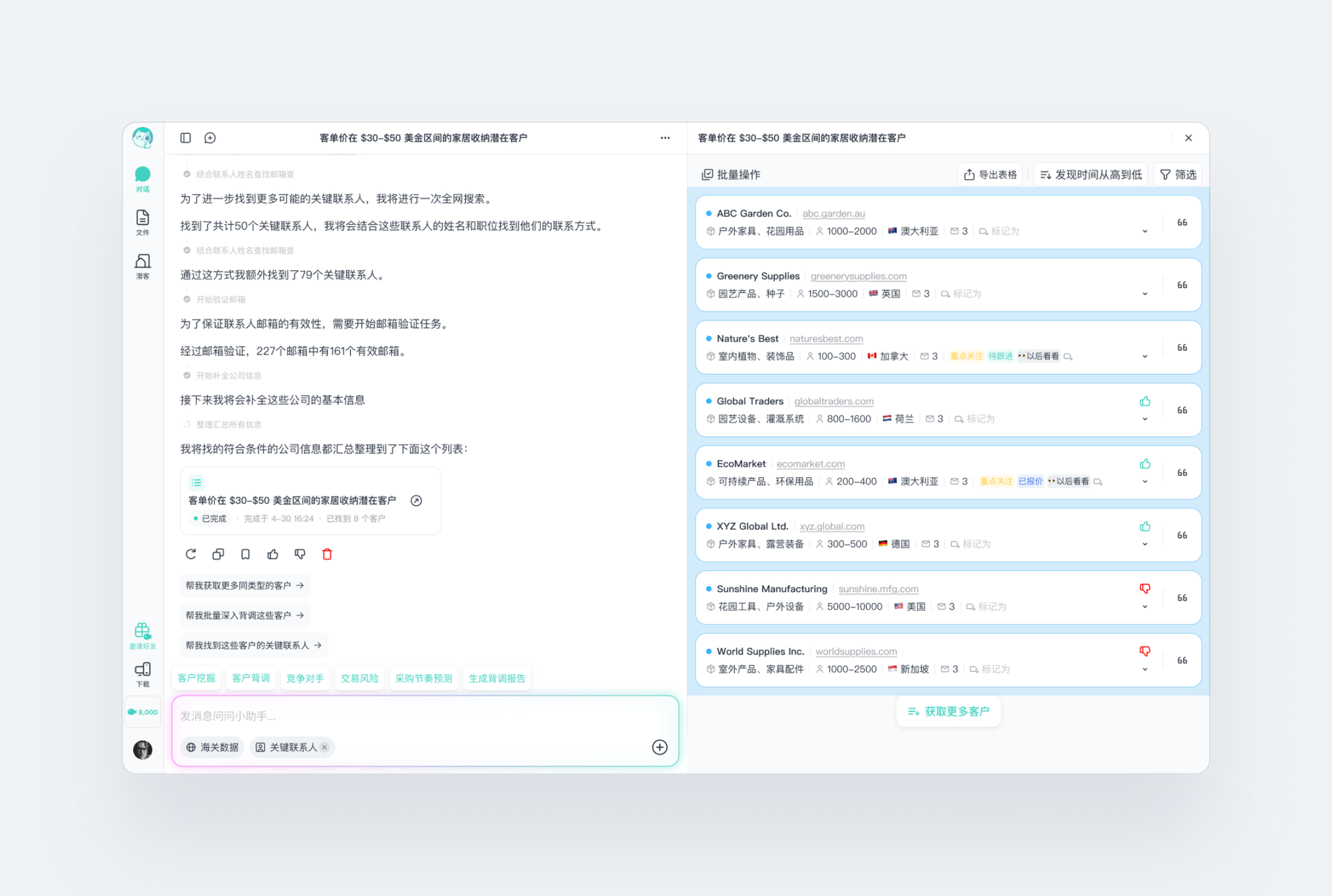
Task: Enable 批量操作 batch selection
Action: click(731, 174)
